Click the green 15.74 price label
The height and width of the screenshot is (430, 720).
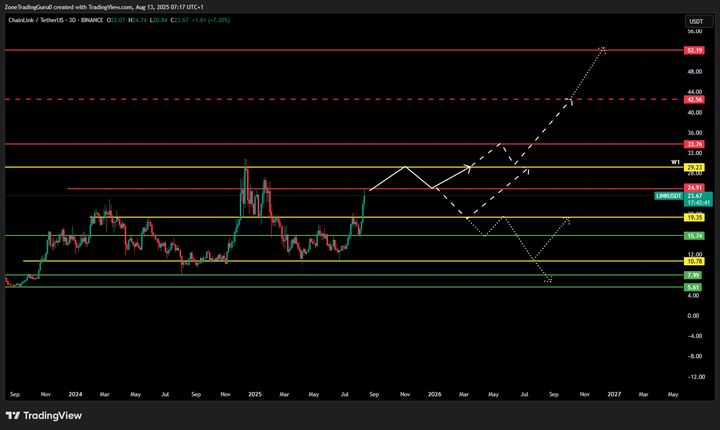pyautogui.click(x=695, y=235)
